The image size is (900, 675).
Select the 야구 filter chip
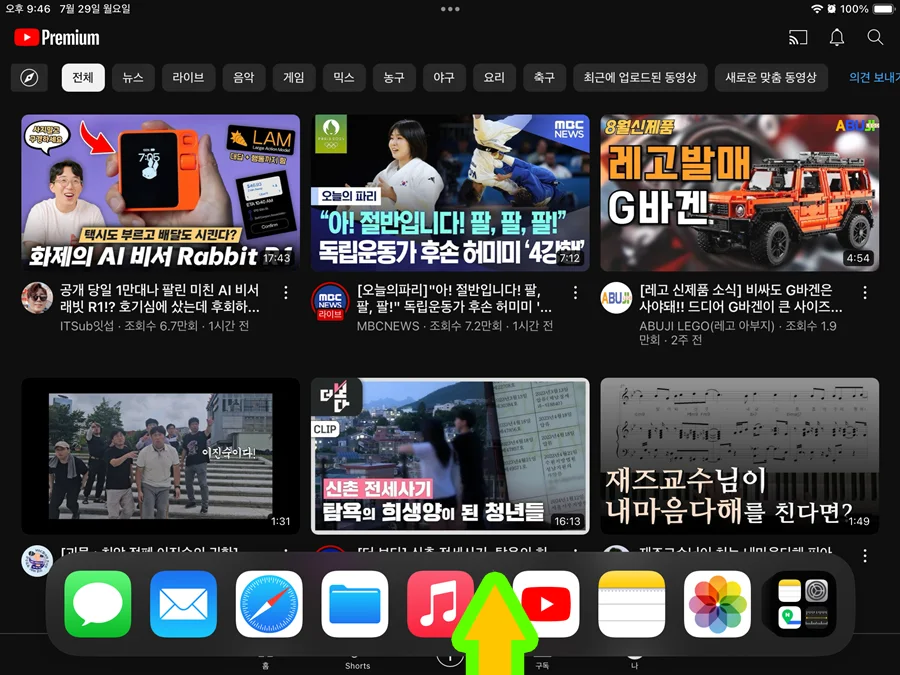coord(444,77)
